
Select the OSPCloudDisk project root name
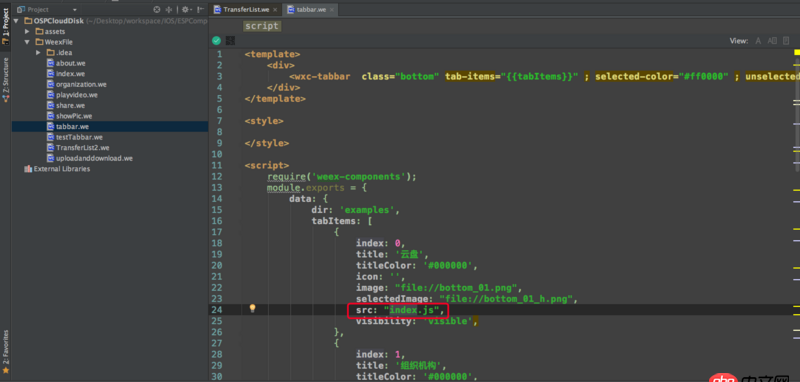coord(59,21)
